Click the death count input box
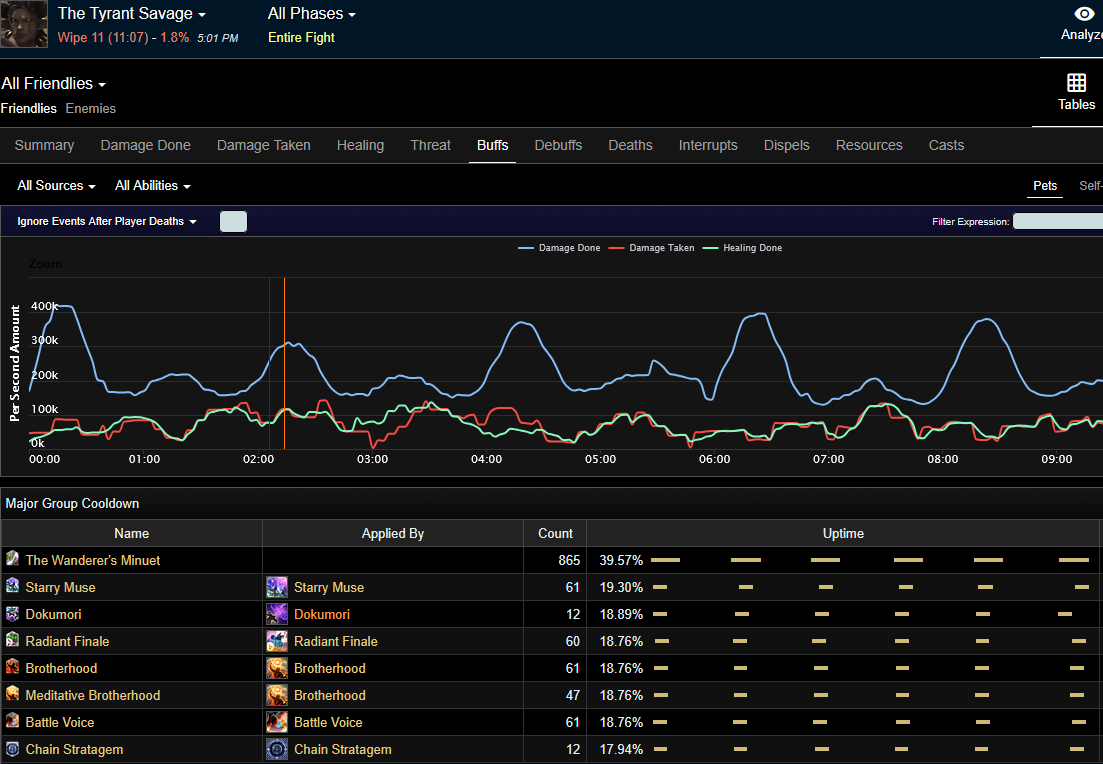 click(234, 222)
